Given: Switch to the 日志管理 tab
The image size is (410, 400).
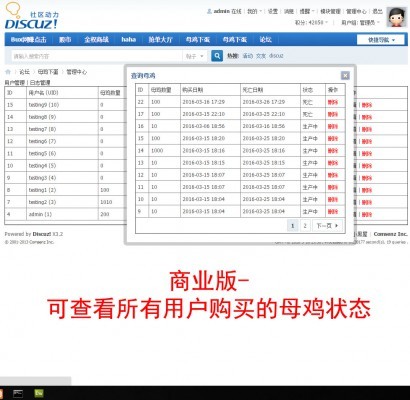Looking at the screenshot, I should point(40,82).
